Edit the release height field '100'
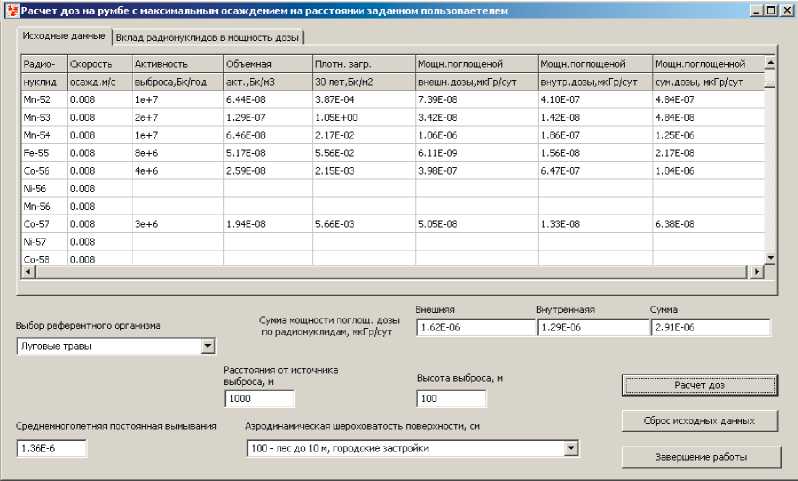This screenshot has width=798, height=481. [x=451, y=399]
